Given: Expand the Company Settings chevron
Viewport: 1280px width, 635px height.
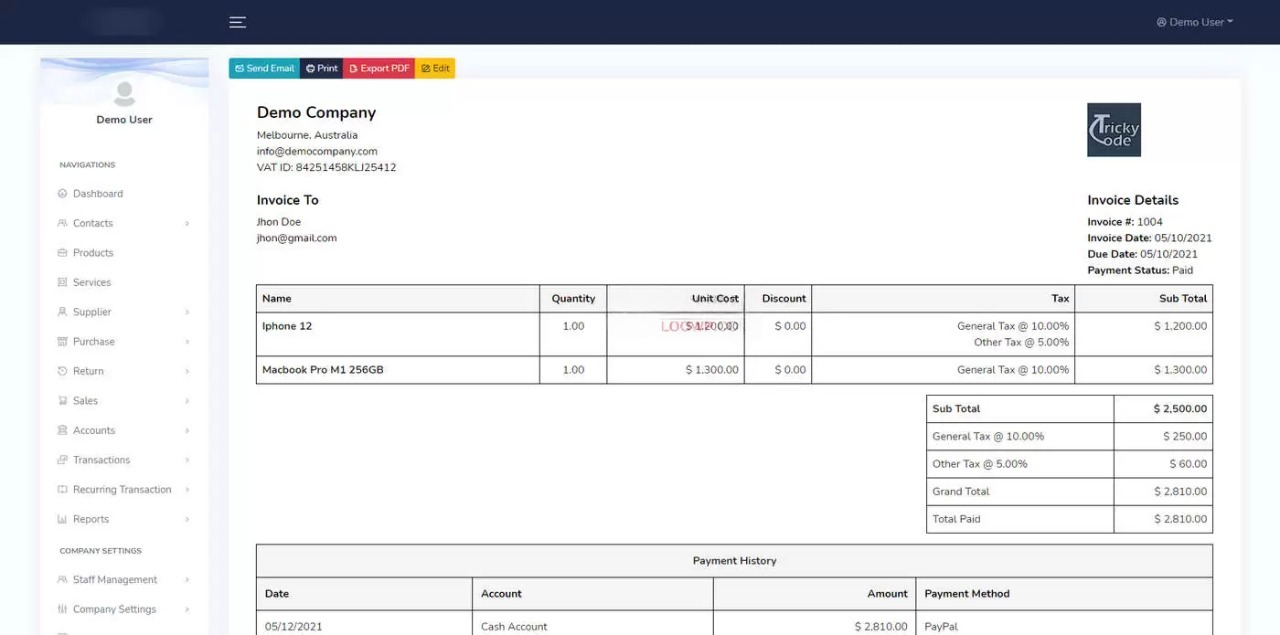Looking at the screenshot, I should point(187,610).
